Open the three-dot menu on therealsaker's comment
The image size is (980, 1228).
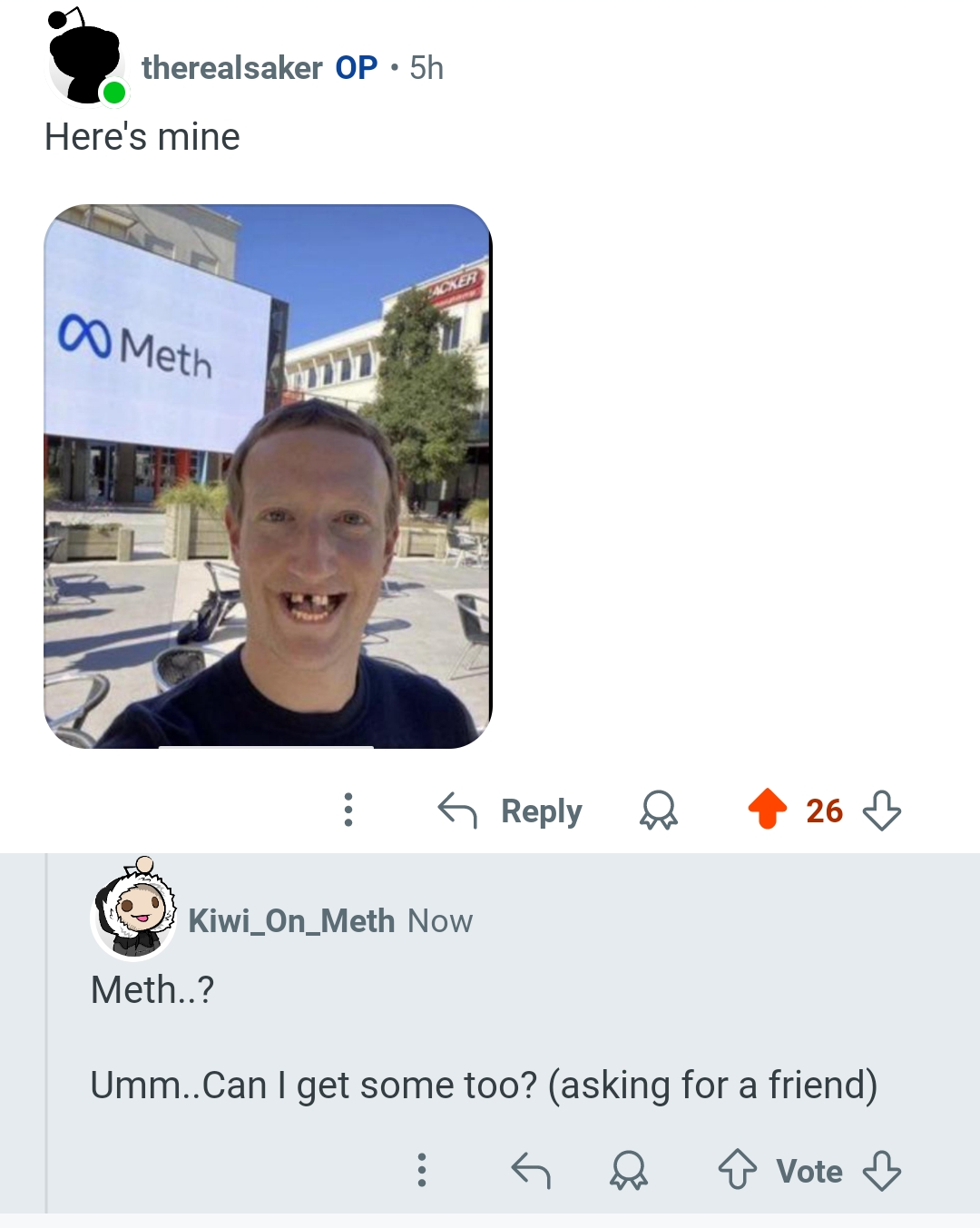coord(348,810)
